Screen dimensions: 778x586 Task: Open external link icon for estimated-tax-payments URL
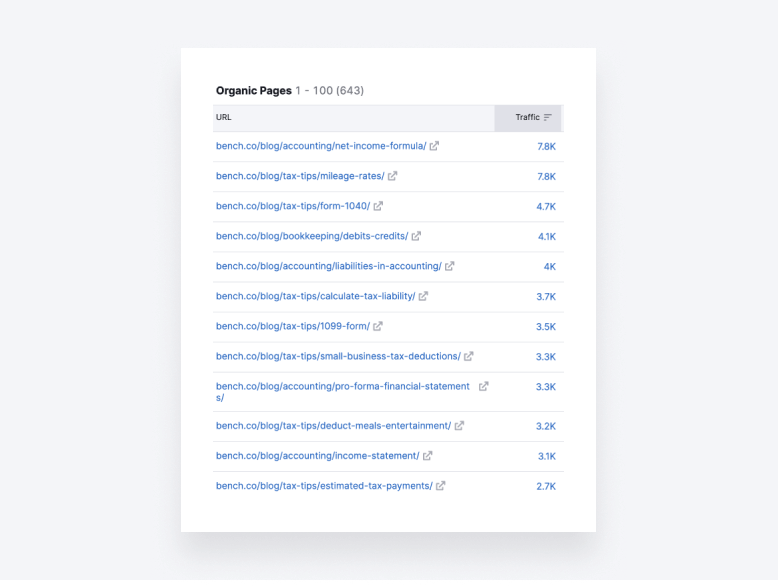click(441, 486)
